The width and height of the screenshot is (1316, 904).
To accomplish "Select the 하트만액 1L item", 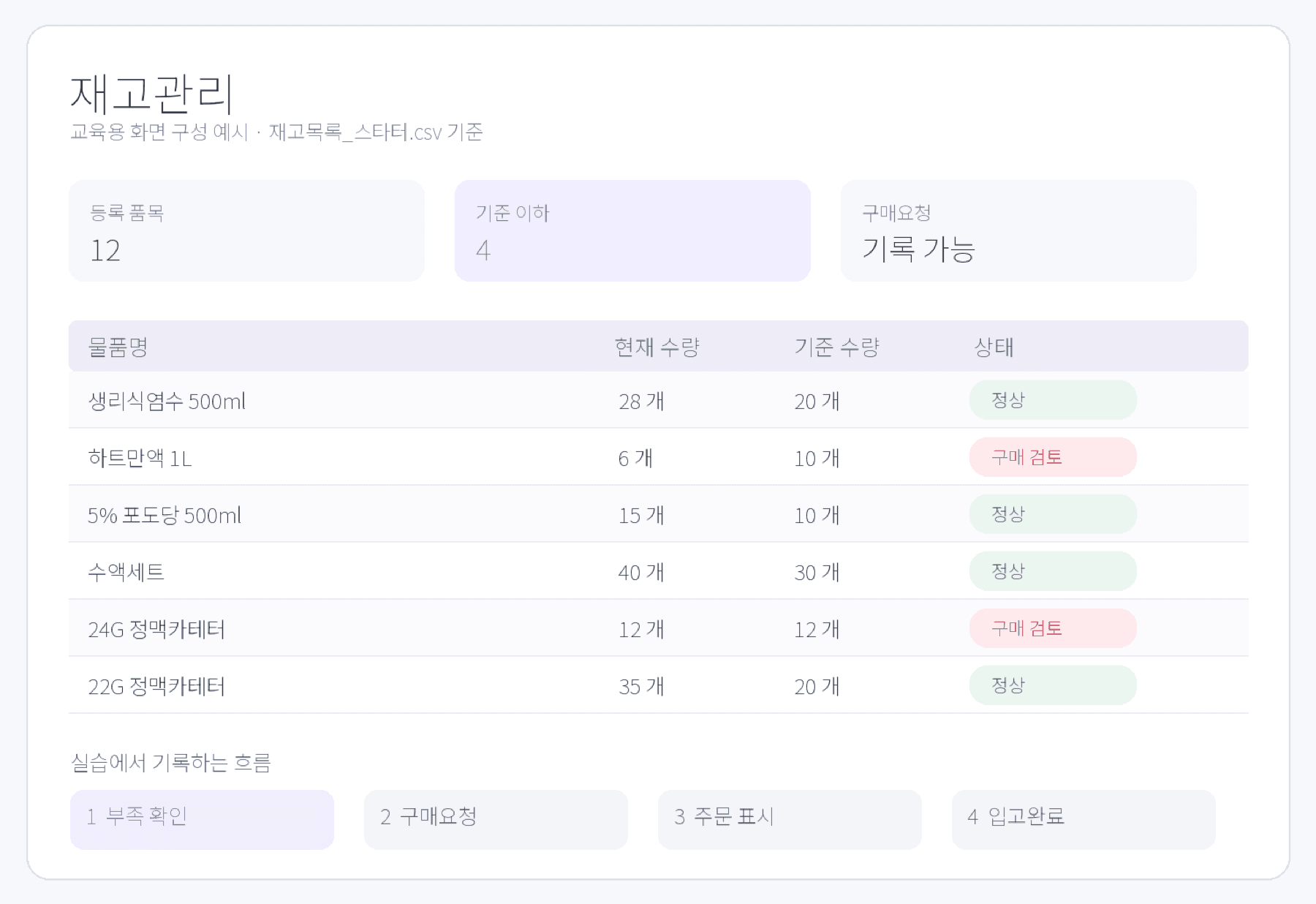I will (140, 458).
